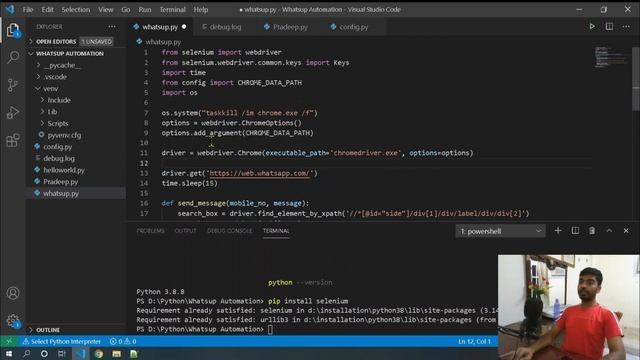
Task: Open the Go menu
Action: click(126, 9)
